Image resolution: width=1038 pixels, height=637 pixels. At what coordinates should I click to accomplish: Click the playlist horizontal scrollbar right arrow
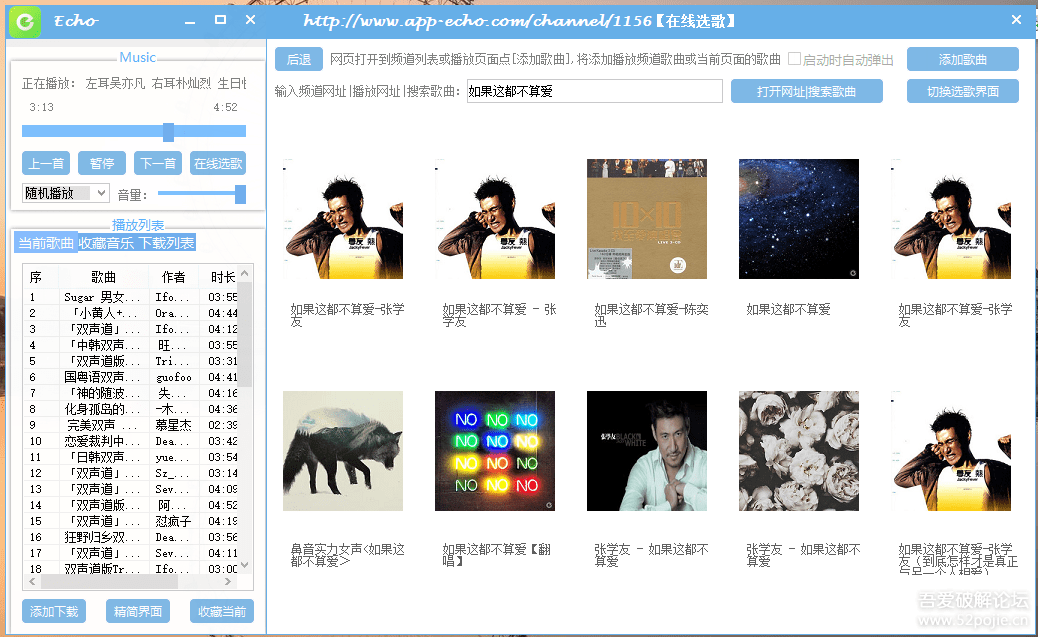click(228, 582)
